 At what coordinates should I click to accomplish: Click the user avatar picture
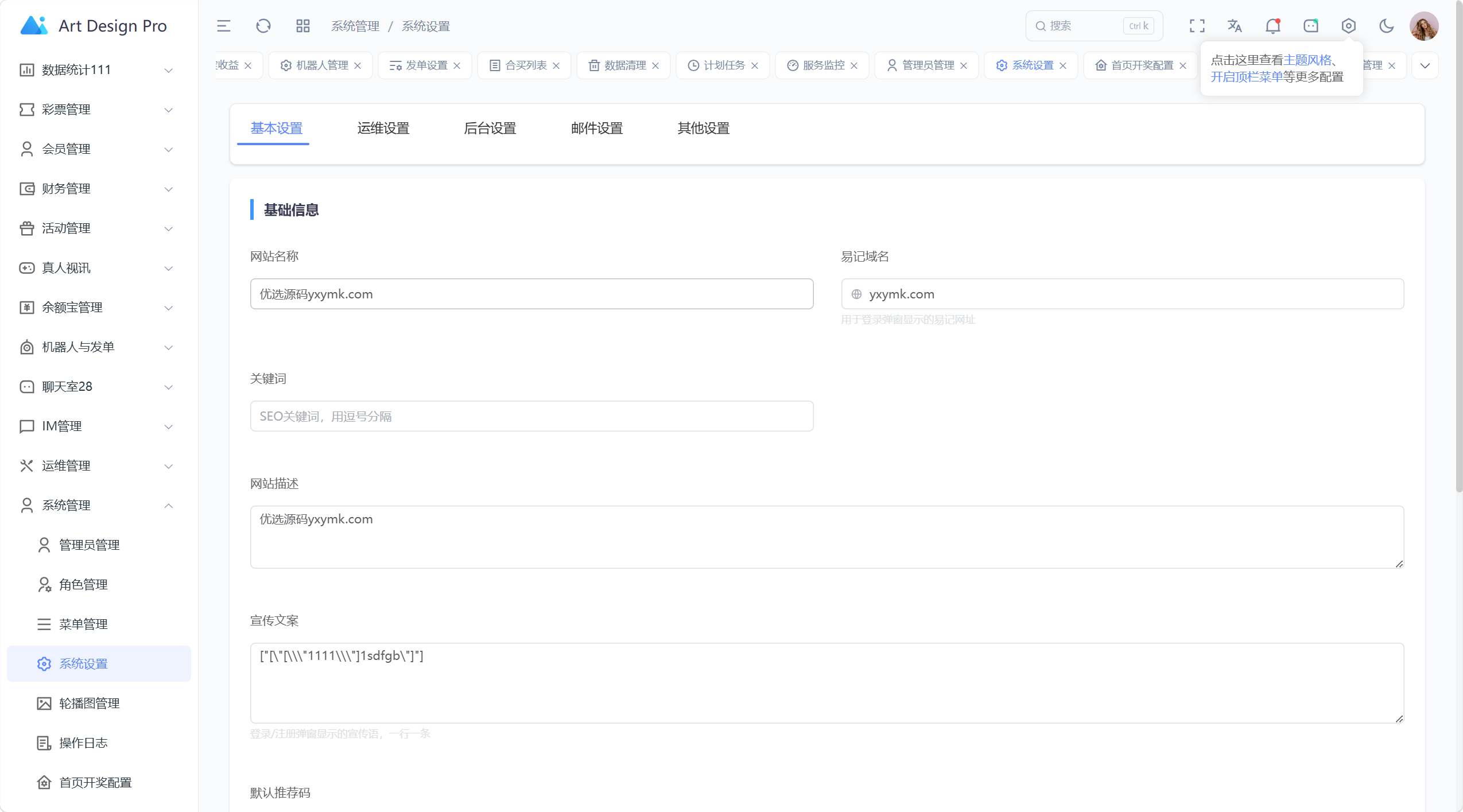click(x=1424, y=26)
